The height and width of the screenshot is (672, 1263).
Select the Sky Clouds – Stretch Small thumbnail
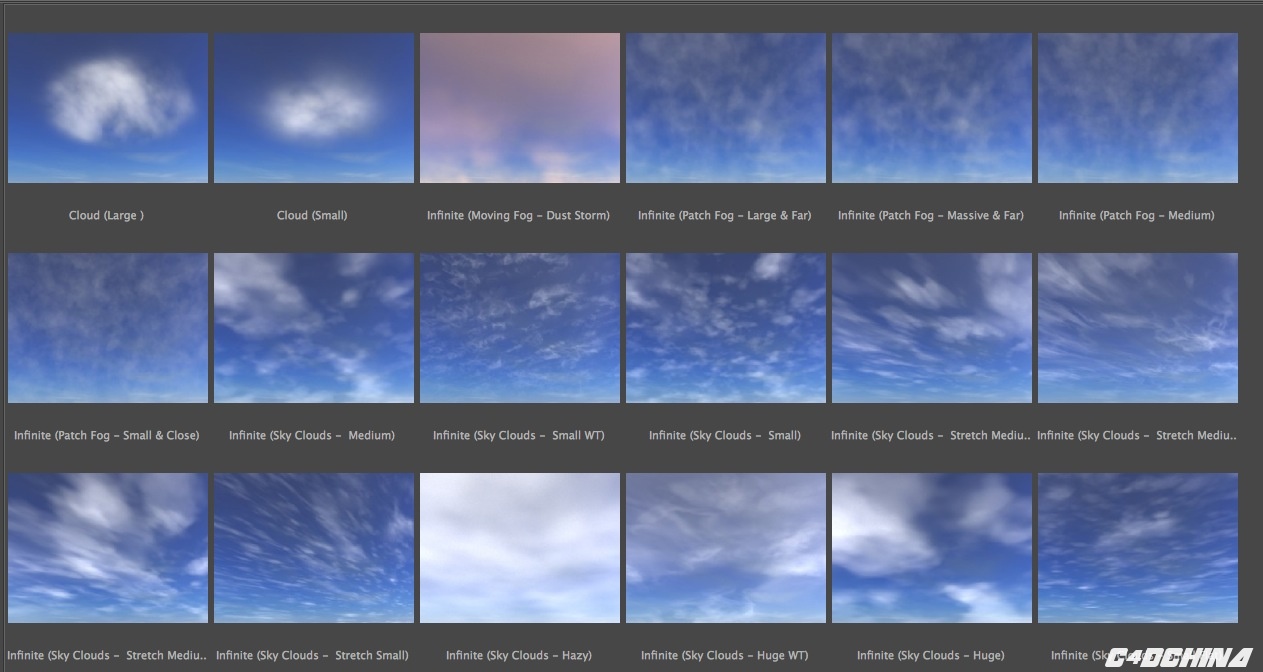314,548
